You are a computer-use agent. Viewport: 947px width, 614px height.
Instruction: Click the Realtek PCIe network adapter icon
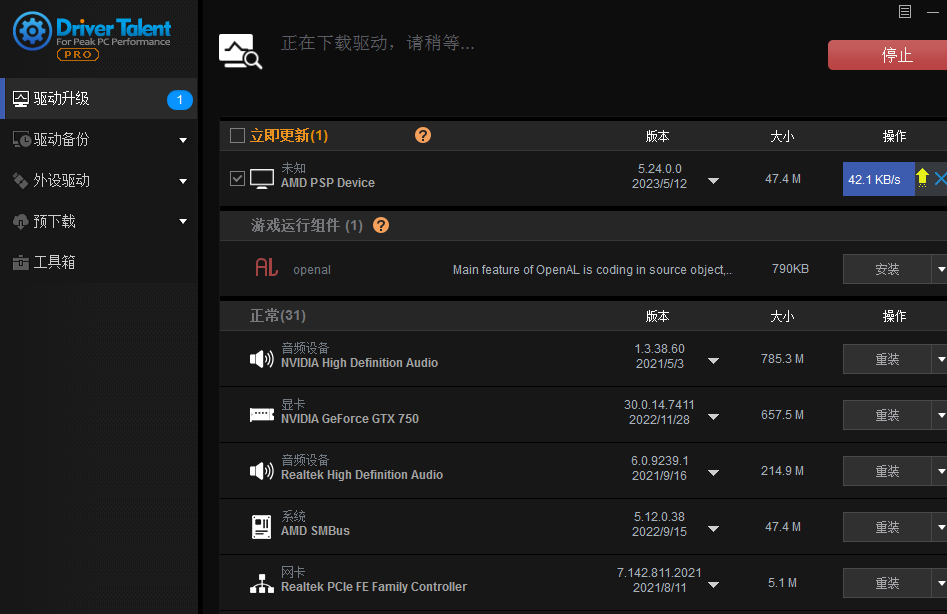[262, 583]
